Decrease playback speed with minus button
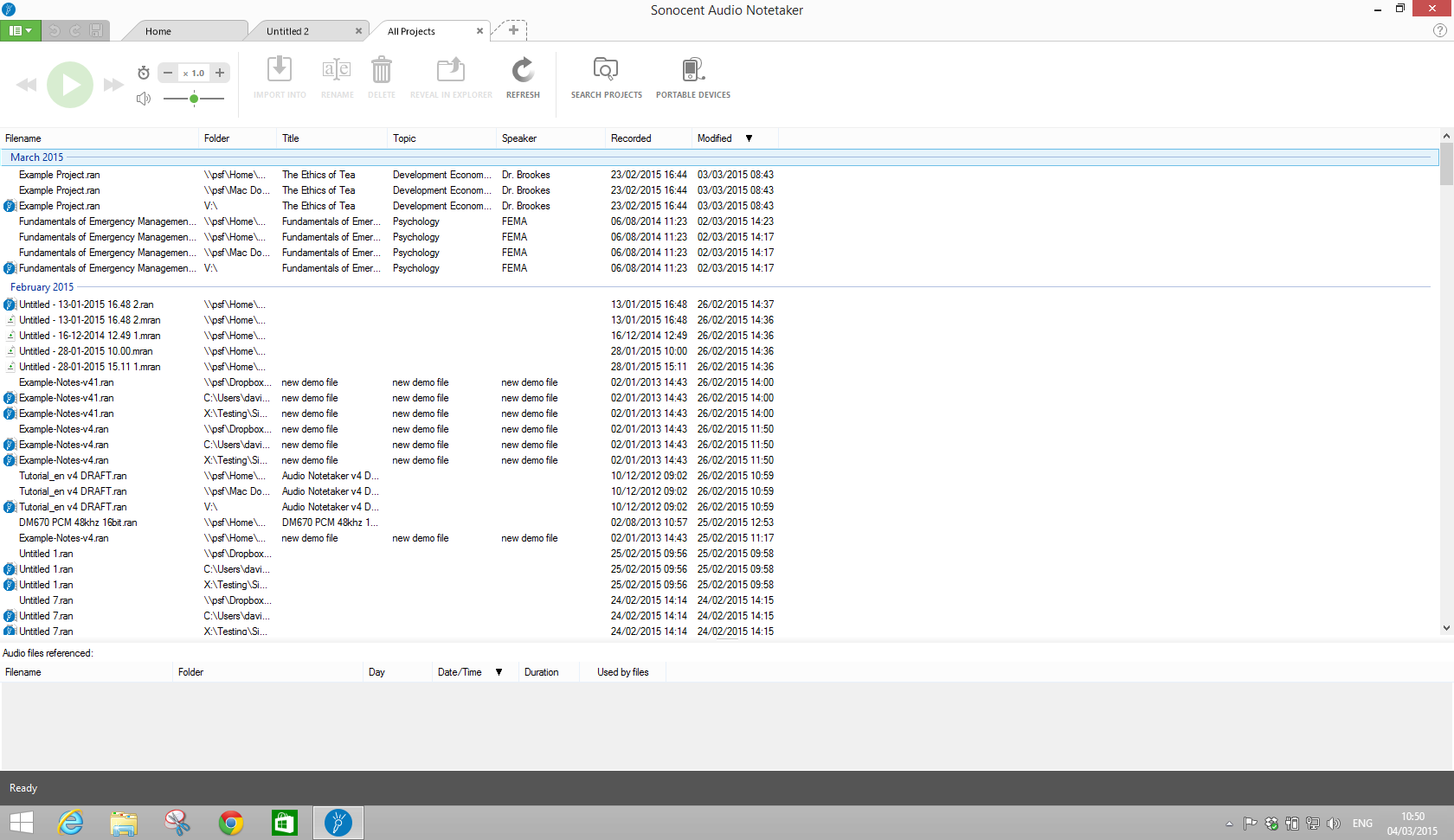This screenshot has height=840, width=1454. click(x=168, y=74)
